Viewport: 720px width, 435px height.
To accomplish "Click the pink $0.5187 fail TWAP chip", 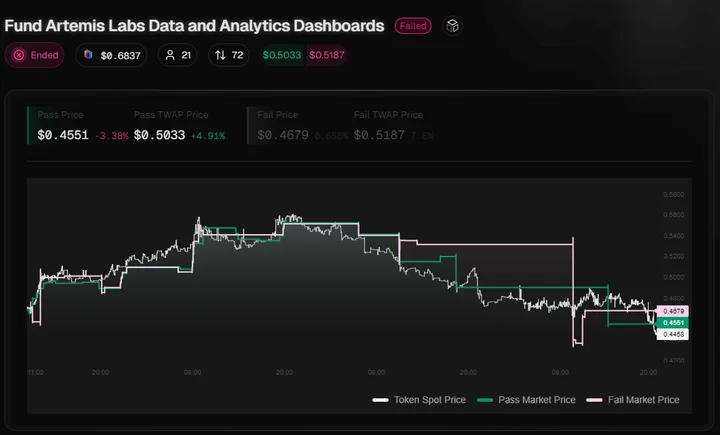I will (x=326, y=55).
